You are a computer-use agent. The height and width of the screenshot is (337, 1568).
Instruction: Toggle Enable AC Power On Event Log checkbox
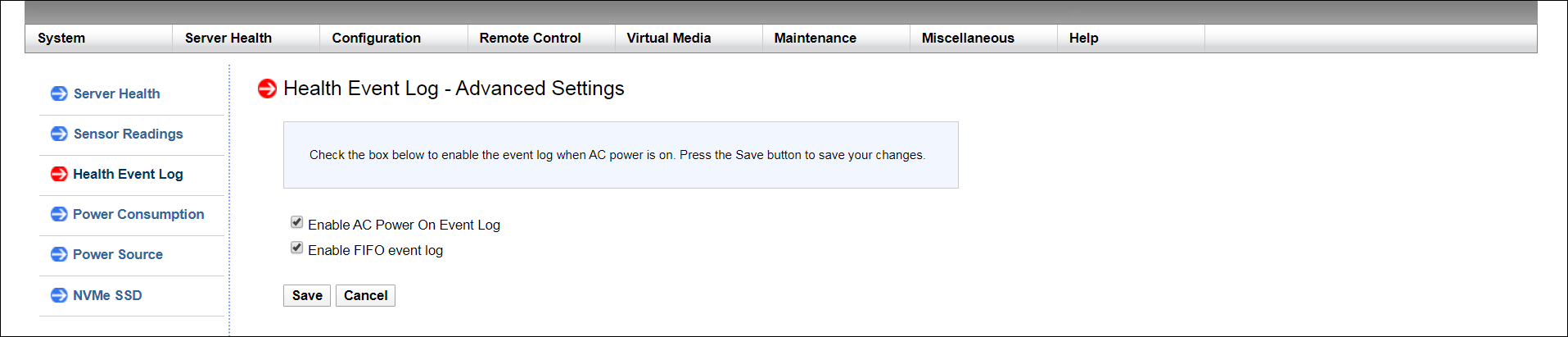pyautogui.click(x=297, y=222)
